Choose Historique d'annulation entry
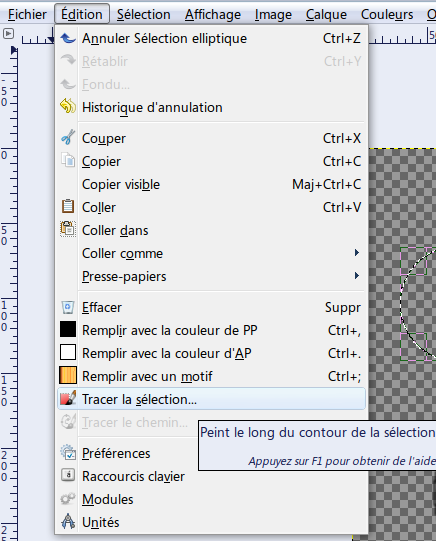 click(x=211, y=107)
